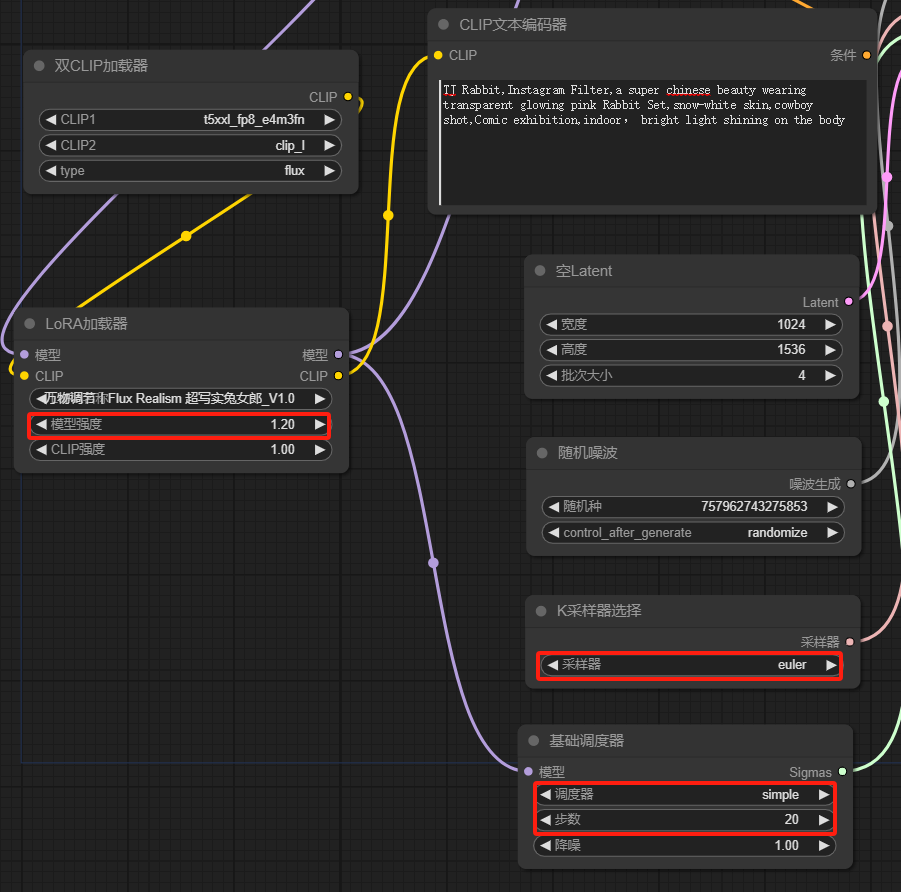Increase 降噪 with its right arrow
Image resolution: width=901 pixels, height=892 pixels.
823,845
